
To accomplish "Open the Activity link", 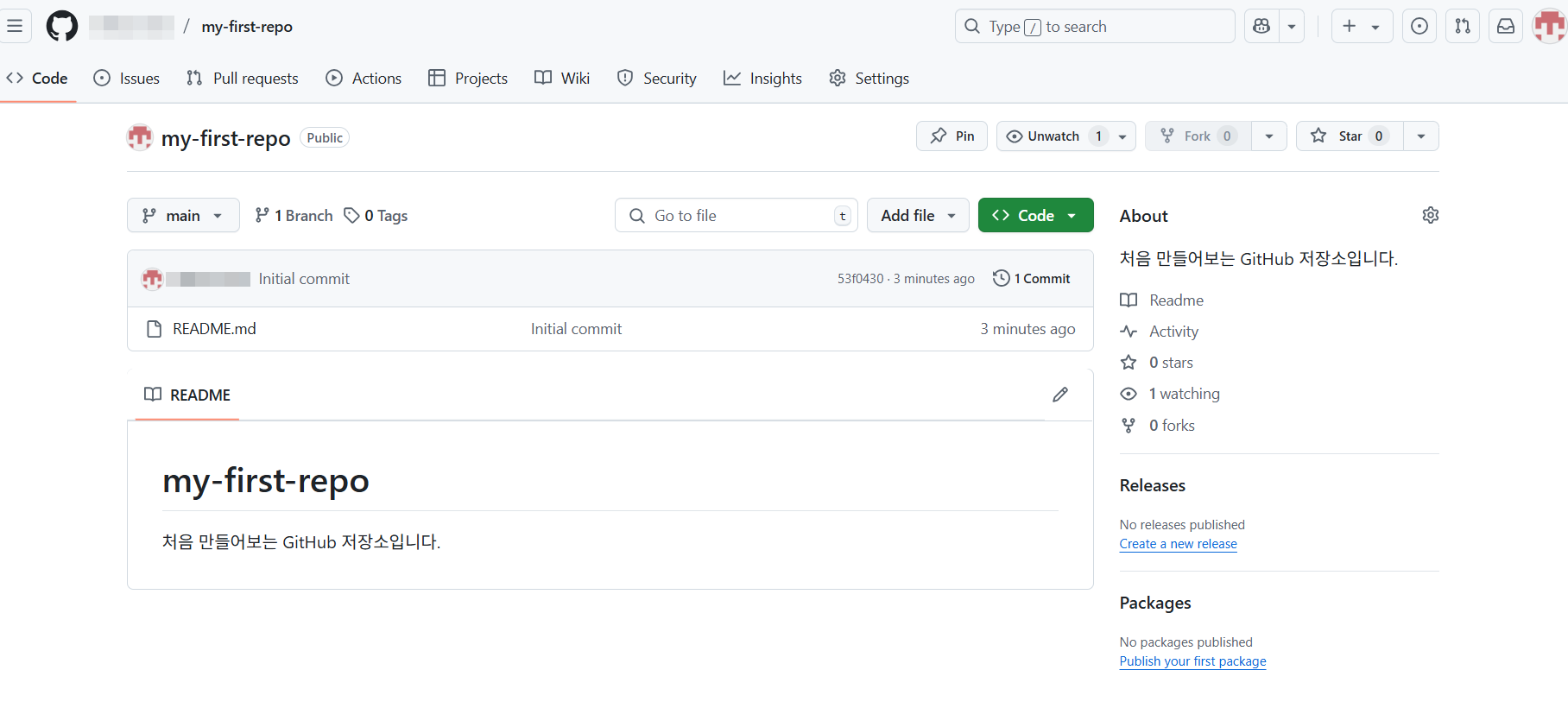I will click(x=1159, y=332).
